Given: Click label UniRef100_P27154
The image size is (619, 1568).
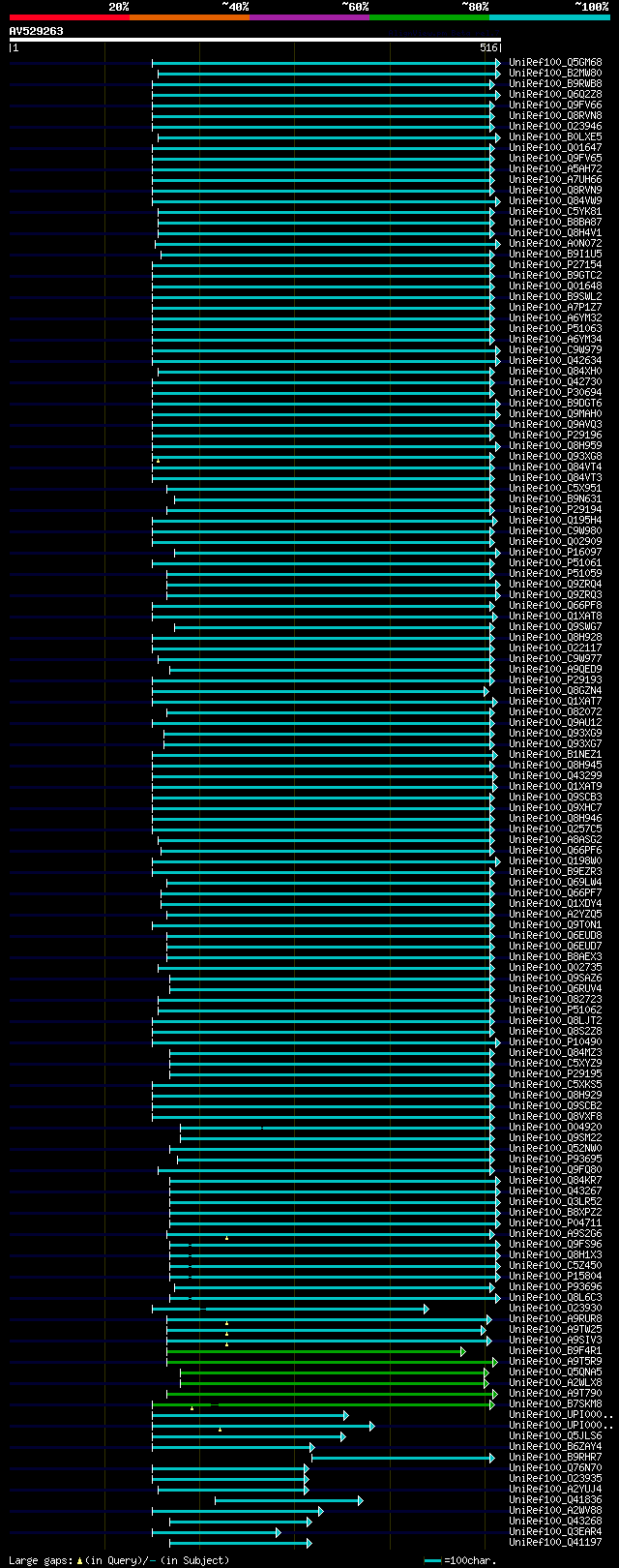Looking at the screenshot, I should 555,265.
